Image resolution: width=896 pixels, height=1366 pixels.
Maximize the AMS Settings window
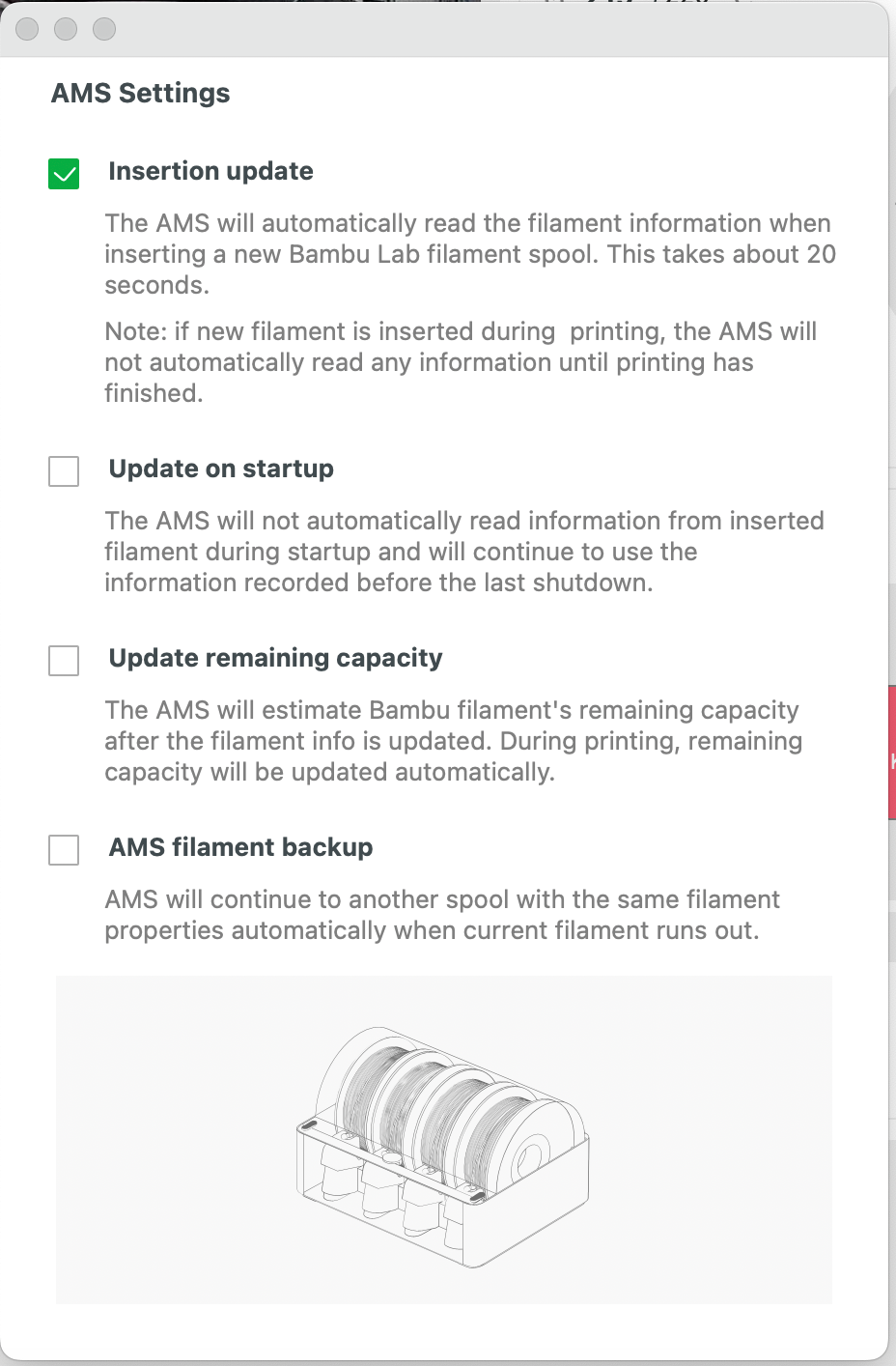[x=104, y=29]
